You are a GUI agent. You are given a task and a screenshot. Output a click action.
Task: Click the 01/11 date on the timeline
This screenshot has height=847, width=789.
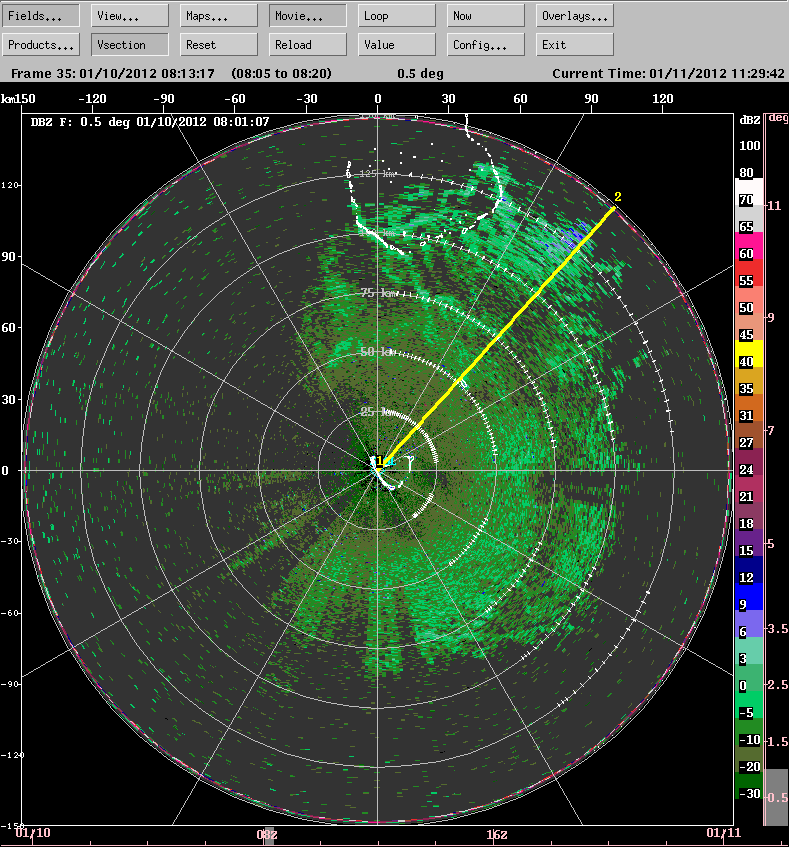tap(724, 832)
